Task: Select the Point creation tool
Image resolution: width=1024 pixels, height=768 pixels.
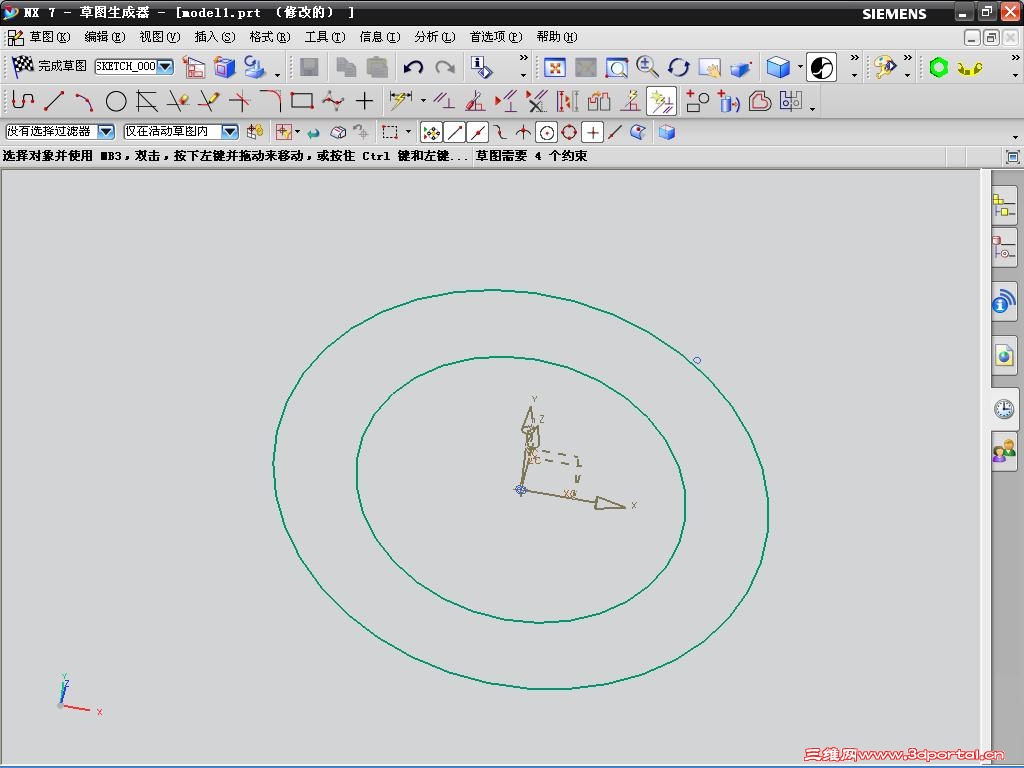Action: pyautogui.click(x=364, y=101)
